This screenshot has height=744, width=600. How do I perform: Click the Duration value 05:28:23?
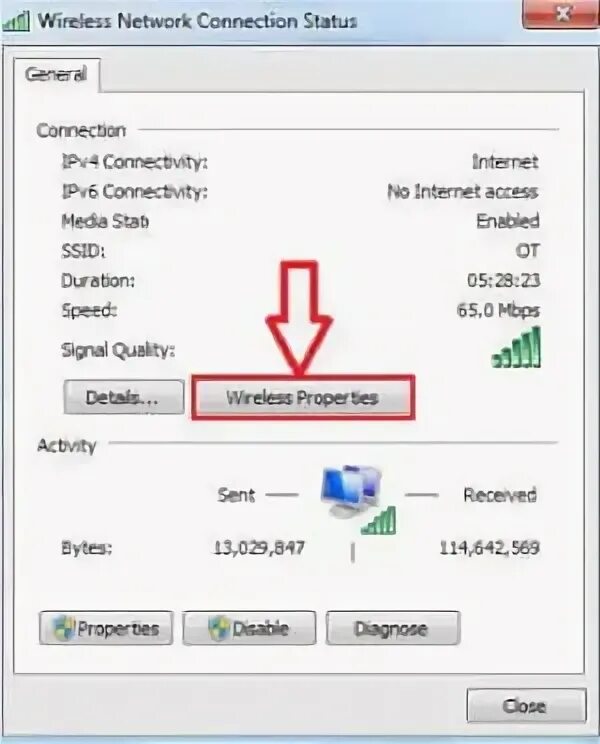pos(504,280)
